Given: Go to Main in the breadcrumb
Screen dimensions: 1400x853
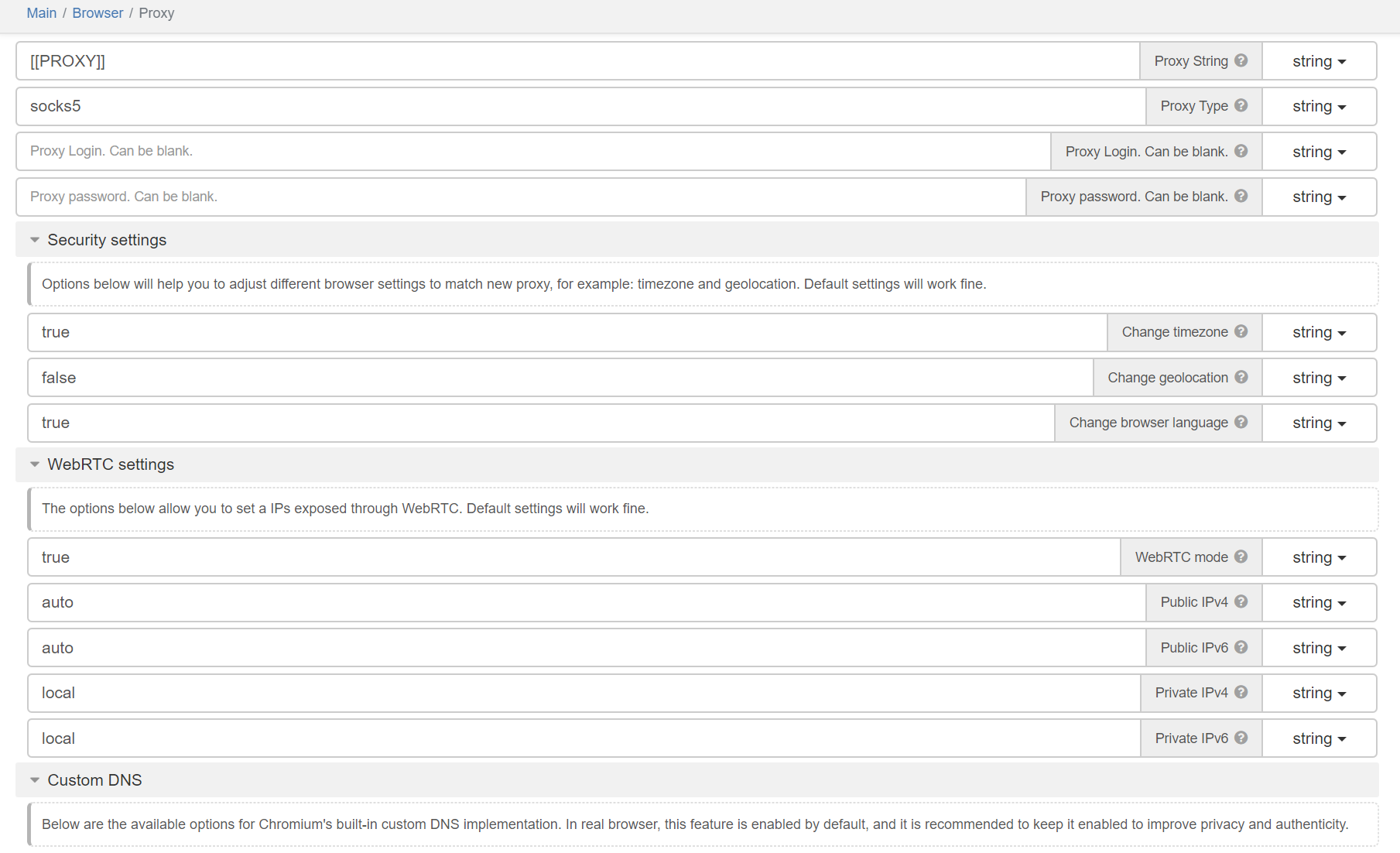Looking at the screenshot, I should tap(41, 13).
